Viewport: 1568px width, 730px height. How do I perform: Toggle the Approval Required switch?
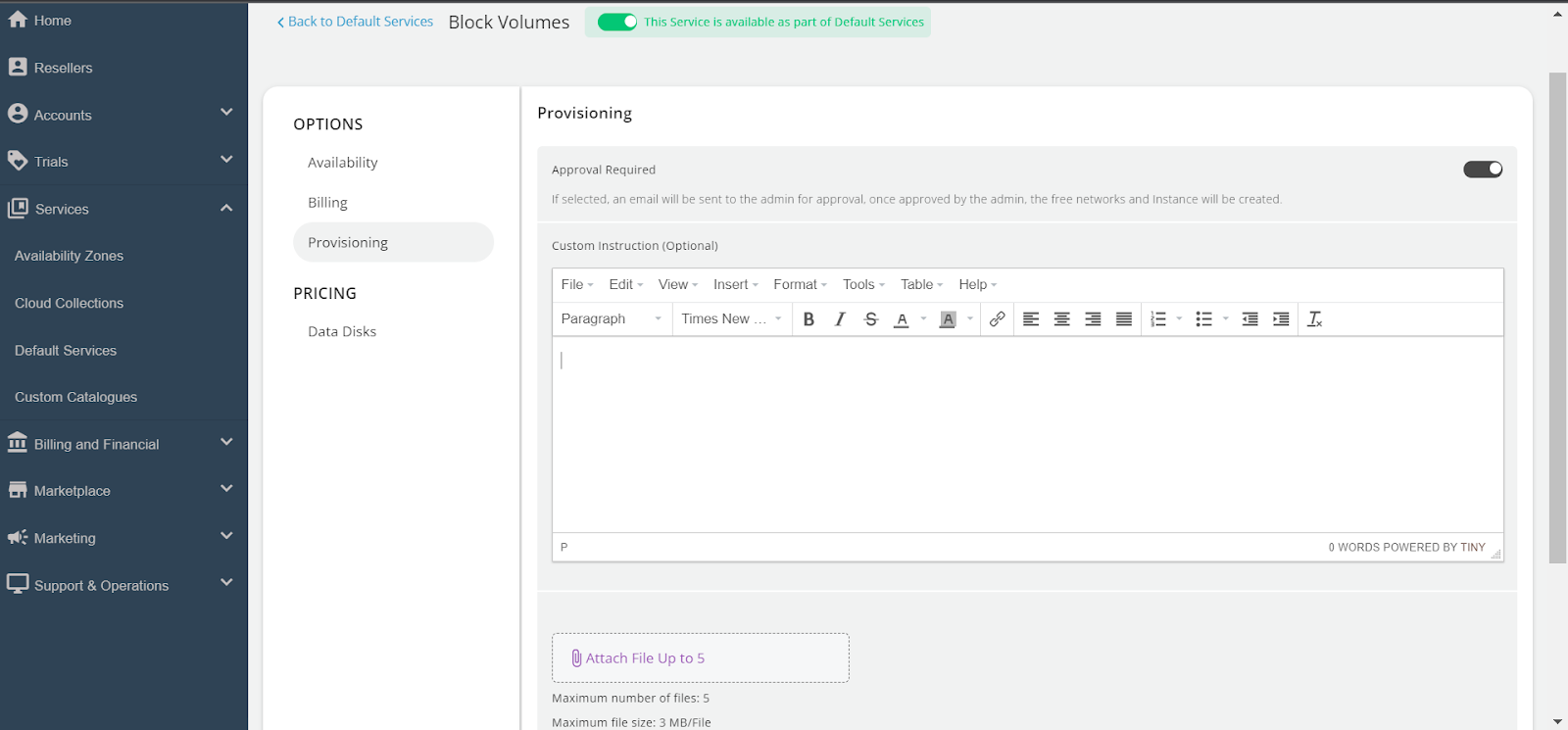pos(1483,170)
